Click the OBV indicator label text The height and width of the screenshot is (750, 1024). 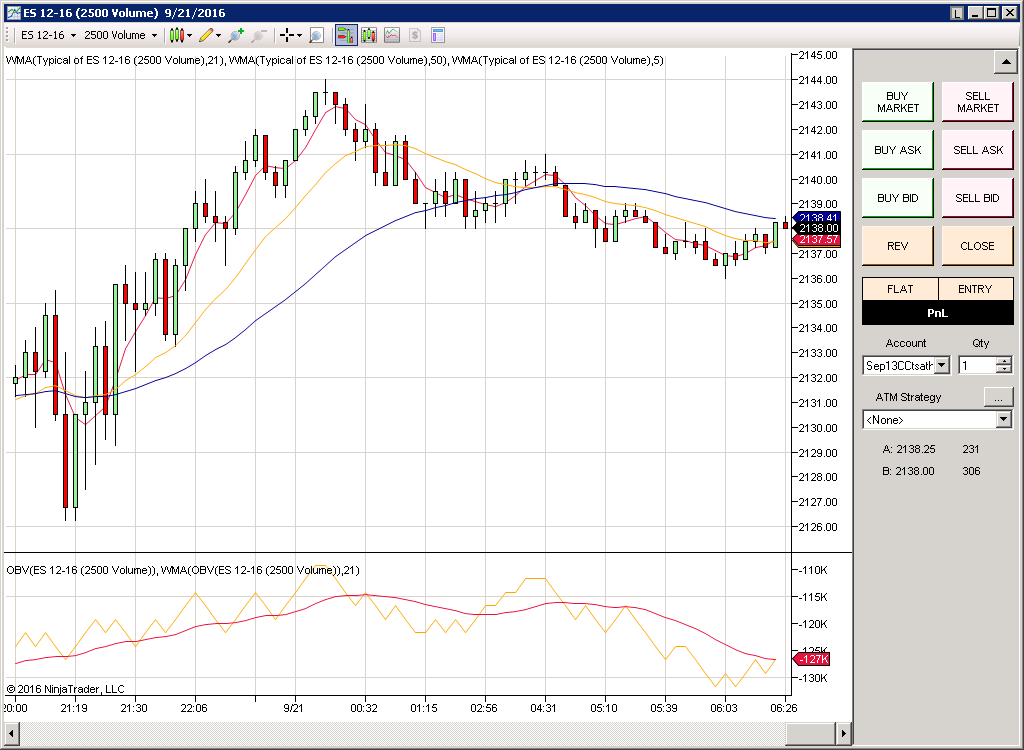183,570
